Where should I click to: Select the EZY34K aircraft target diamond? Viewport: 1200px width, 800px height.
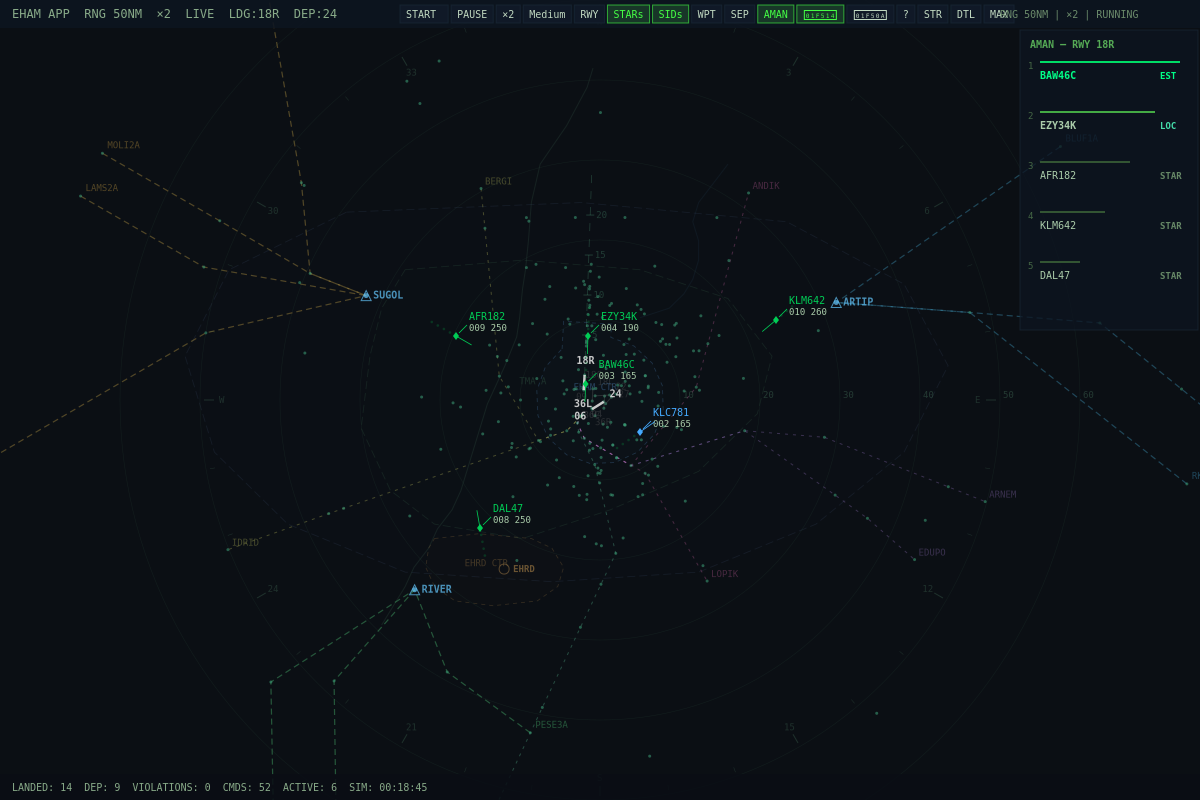588,336
